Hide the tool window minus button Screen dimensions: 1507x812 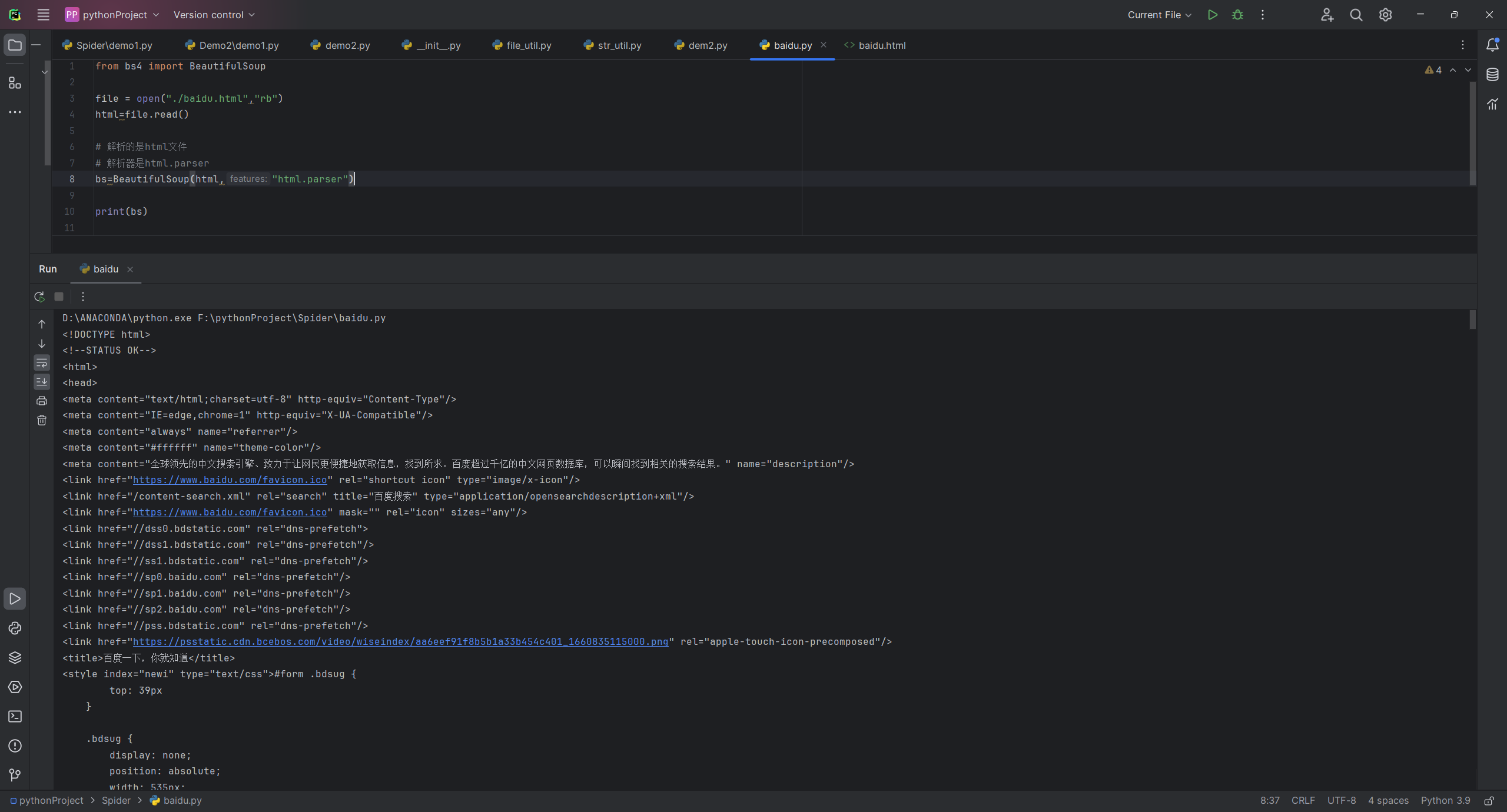click(36, 45)
